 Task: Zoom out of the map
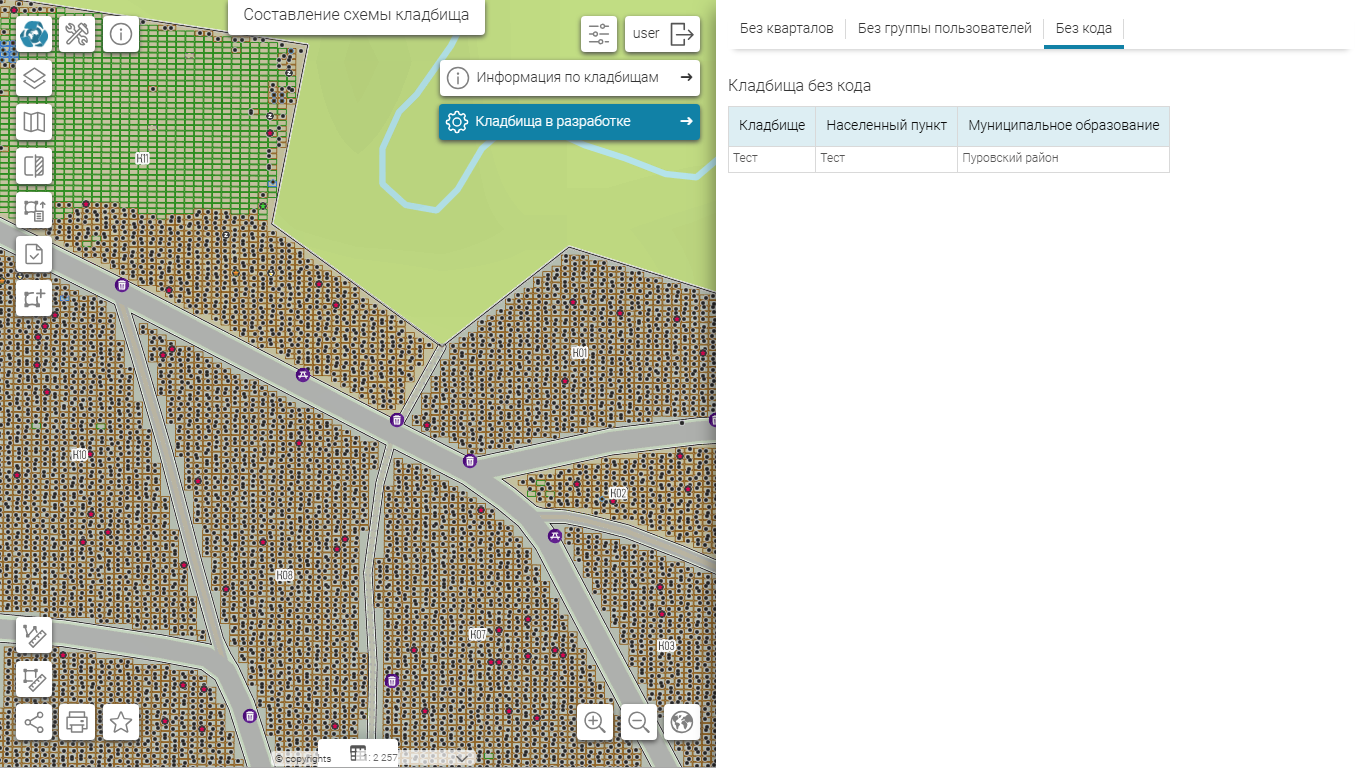(639, 722)
